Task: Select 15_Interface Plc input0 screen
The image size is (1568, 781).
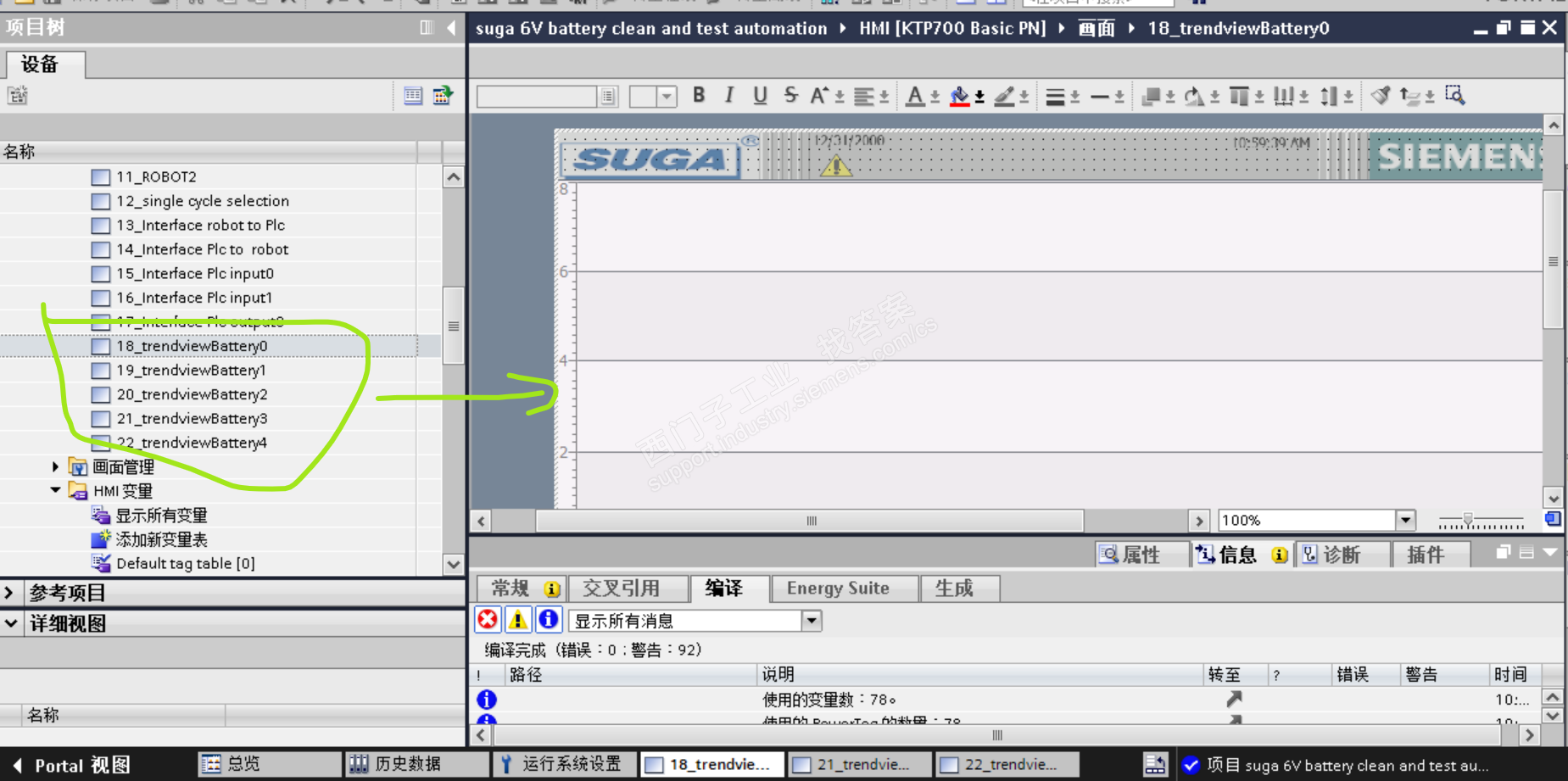Action: [x=195, y=273]
